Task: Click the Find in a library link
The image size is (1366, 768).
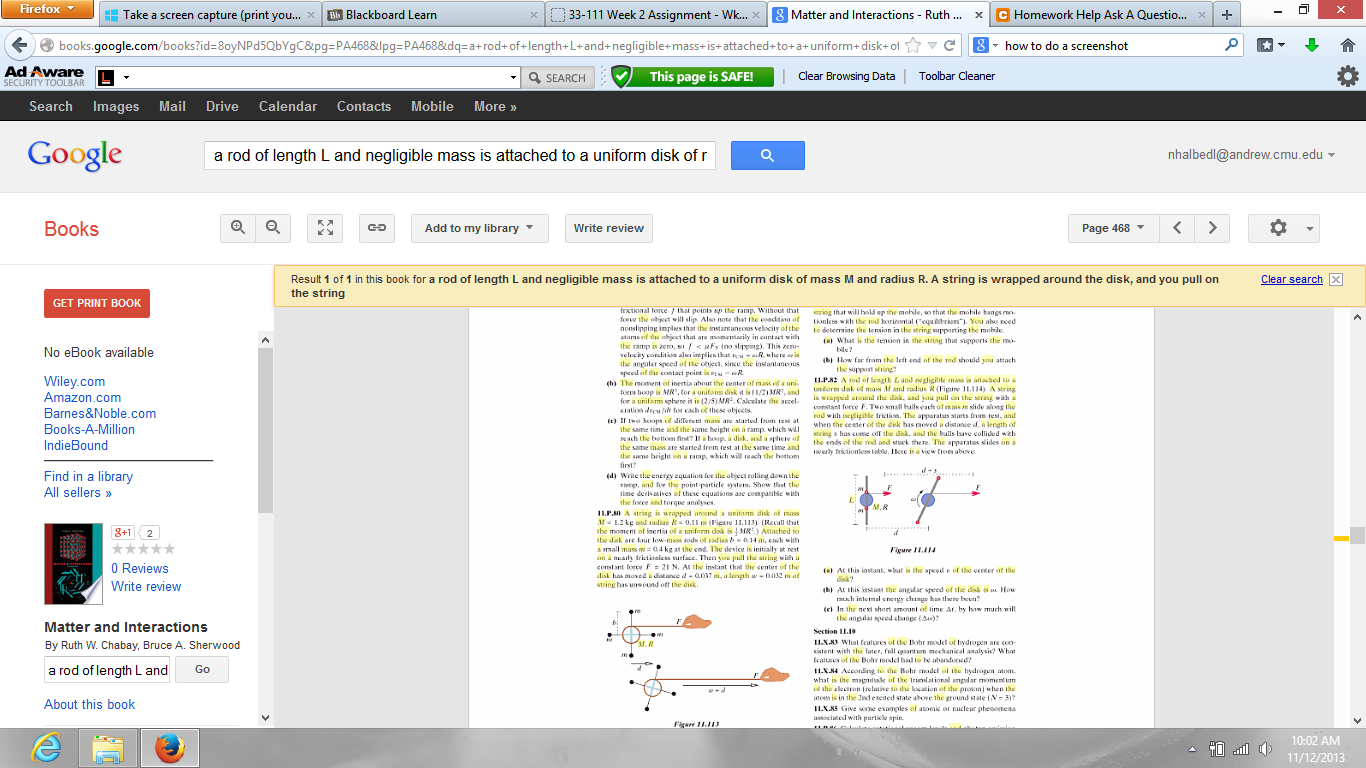Action: point(88,476)
